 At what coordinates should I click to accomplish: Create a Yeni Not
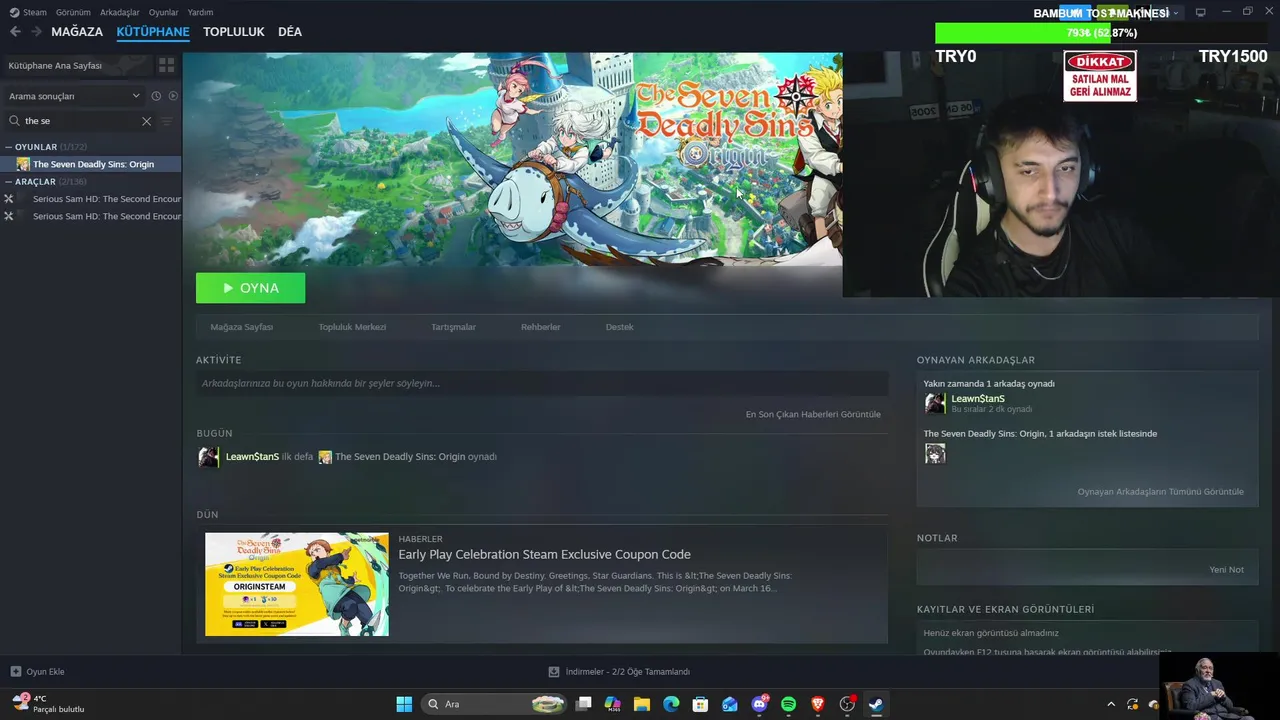pos(1226,570)
